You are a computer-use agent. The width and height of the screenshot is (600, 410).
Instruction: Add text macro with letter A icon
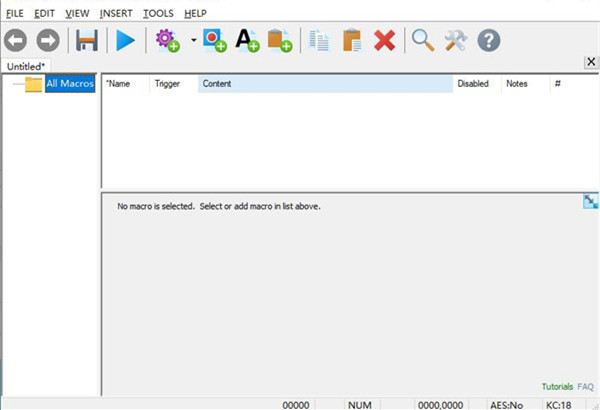click(x=246, y=40)
